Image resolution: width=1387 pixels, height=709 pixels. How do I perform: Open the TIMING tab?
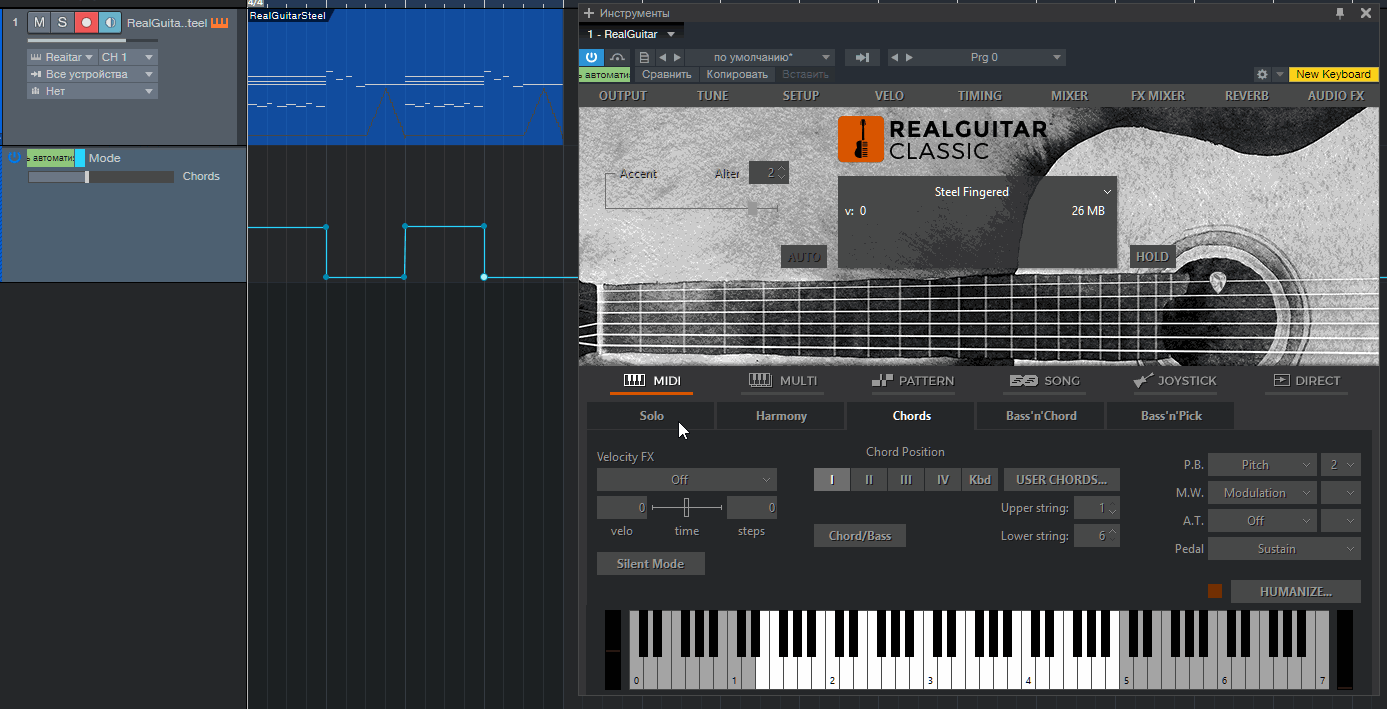[979, 96]
